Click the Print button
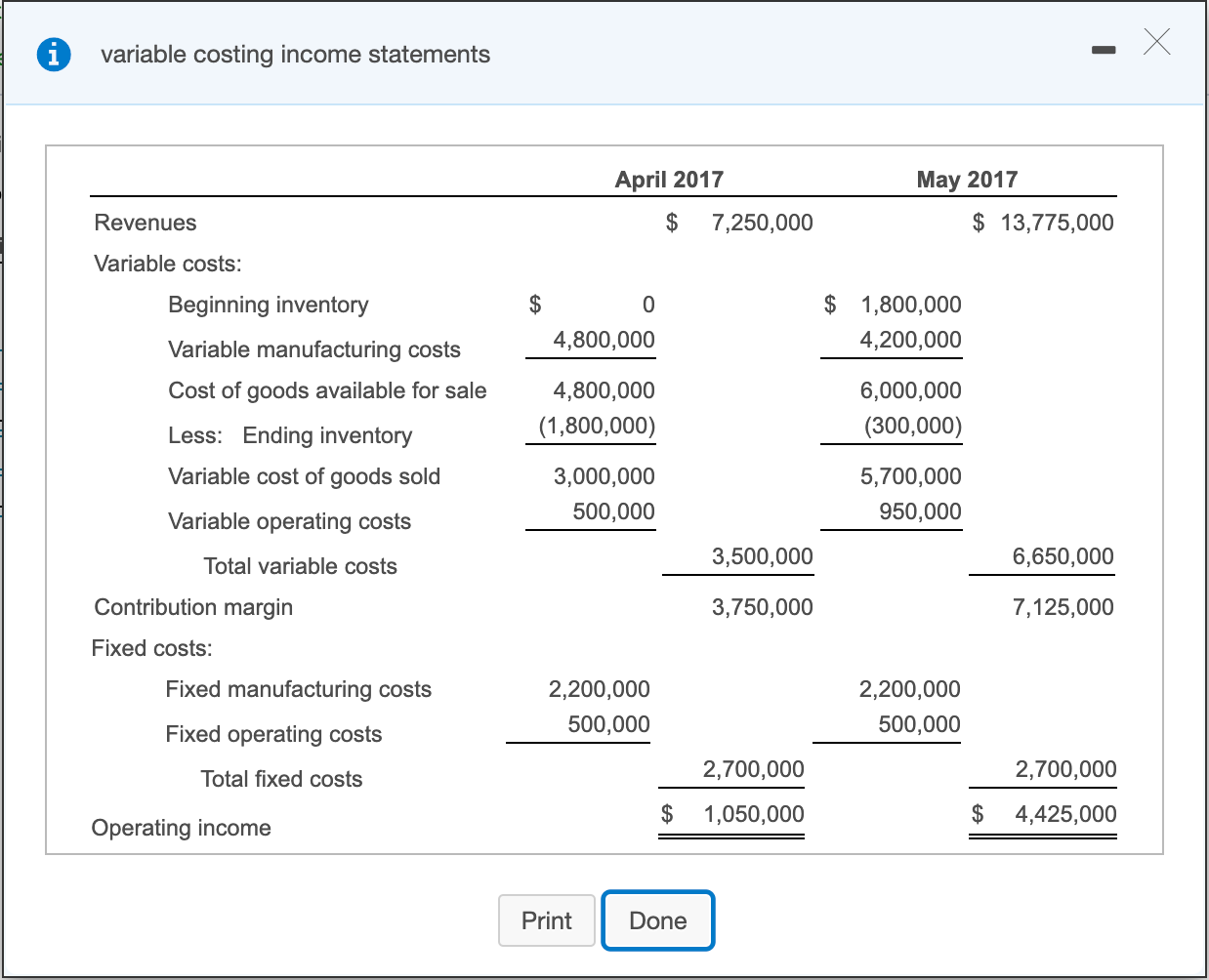 point(546,919)
